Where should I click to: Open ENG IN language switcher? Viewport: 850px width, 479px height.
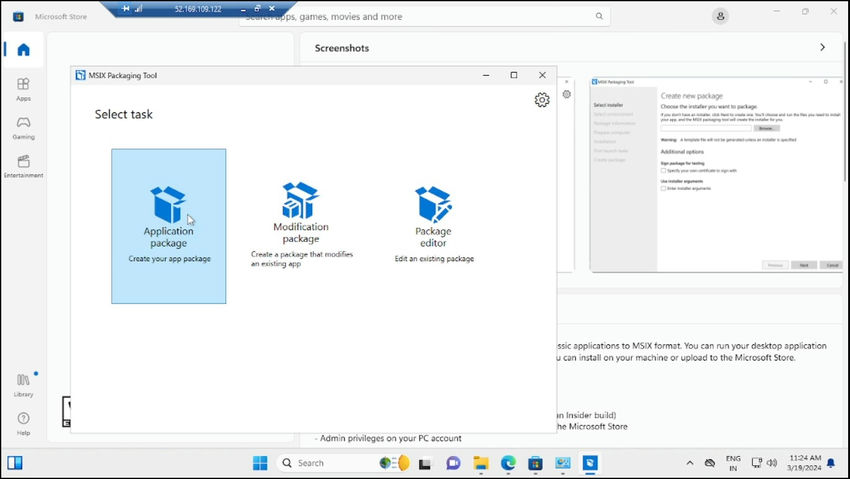coord(733,463)
